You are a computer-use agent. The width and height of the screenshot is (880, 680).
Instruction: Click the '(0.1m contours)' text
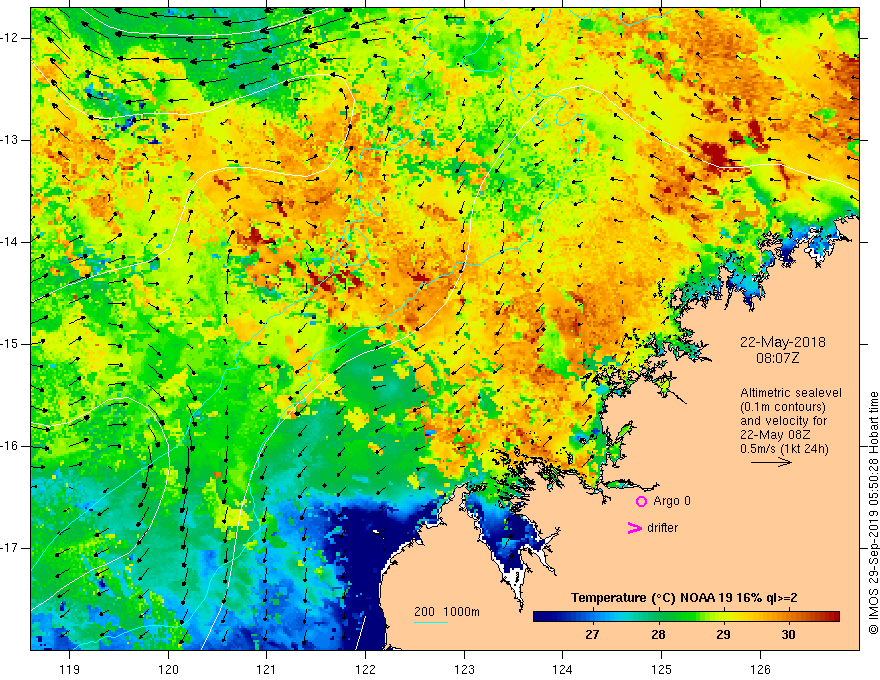[783, 407]
